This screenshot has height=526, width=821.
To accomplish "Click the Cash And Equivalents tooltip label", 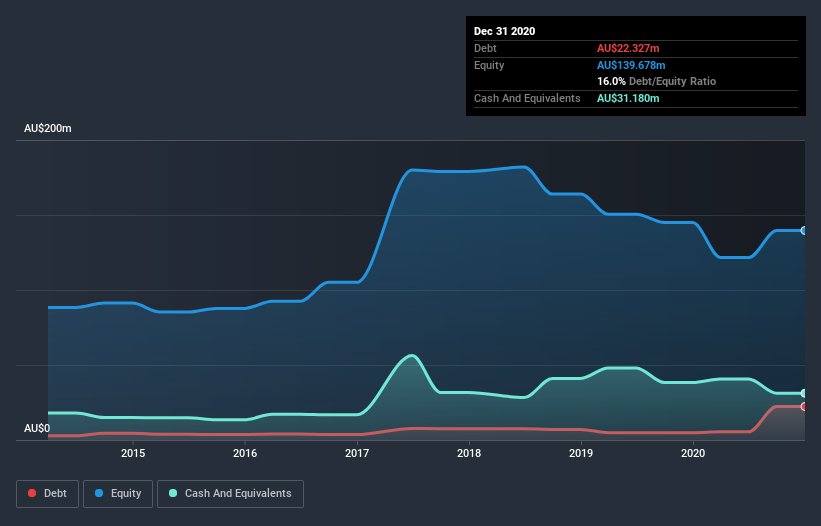I will [527, 98].
